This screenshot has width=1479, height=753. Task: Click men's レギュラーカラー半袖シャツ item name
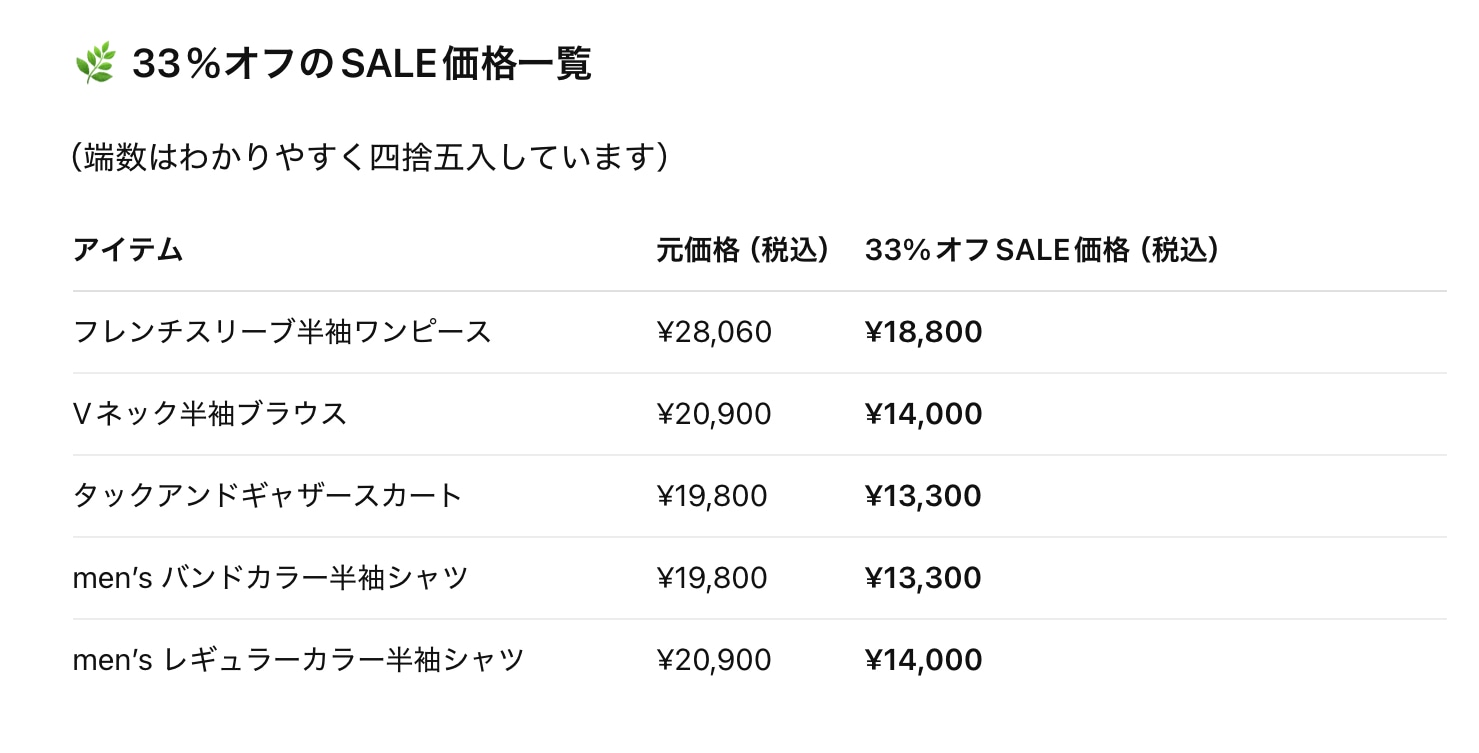pos(299,660)
